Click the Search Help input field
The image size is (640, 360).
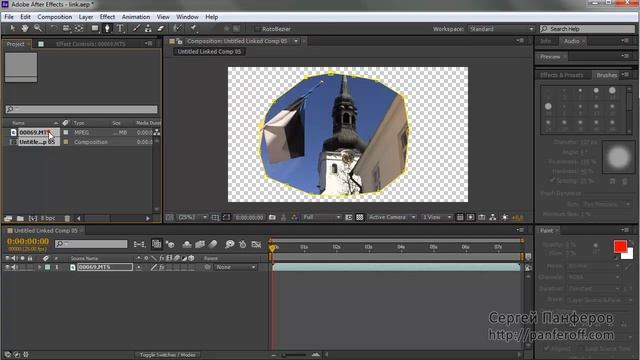(x=587, y=29)
